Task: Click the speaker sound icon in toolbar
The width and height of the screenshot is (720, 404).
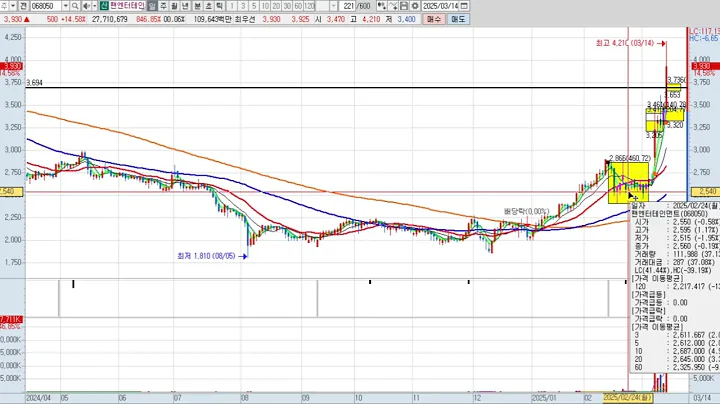Action: pos(86,6)
